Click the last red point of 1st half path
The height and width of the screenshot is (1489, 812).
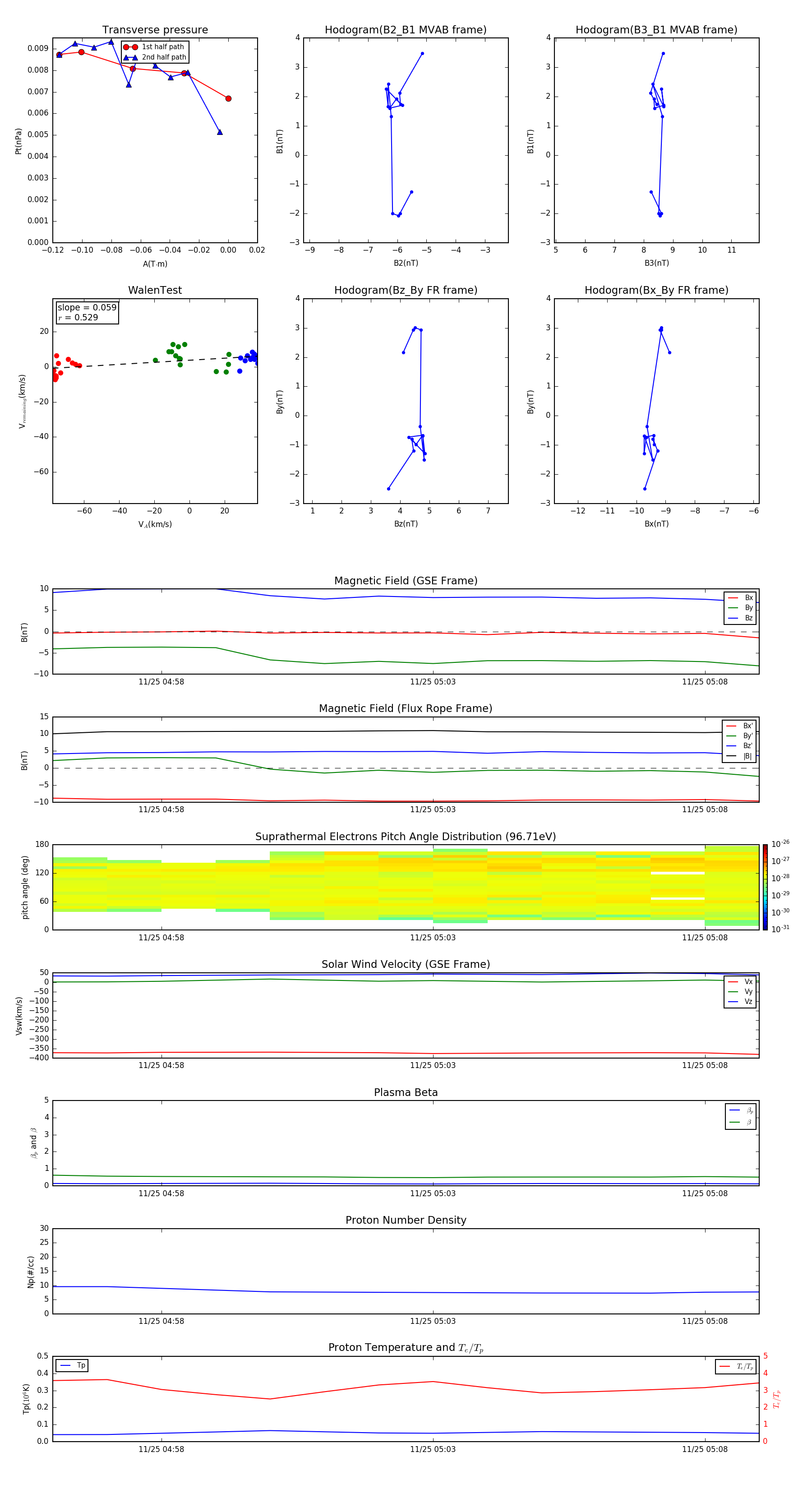(228, 99)
